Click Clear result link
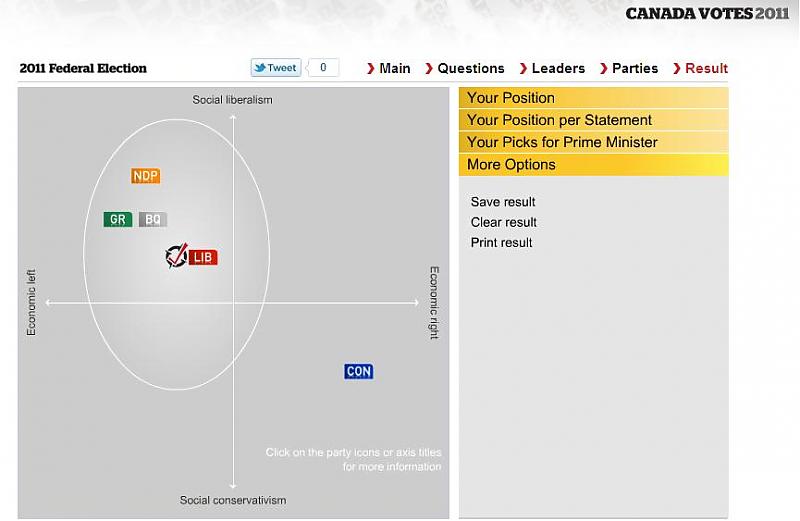The height and width of the screenshot is (521, 800). [x=504, y=222]
